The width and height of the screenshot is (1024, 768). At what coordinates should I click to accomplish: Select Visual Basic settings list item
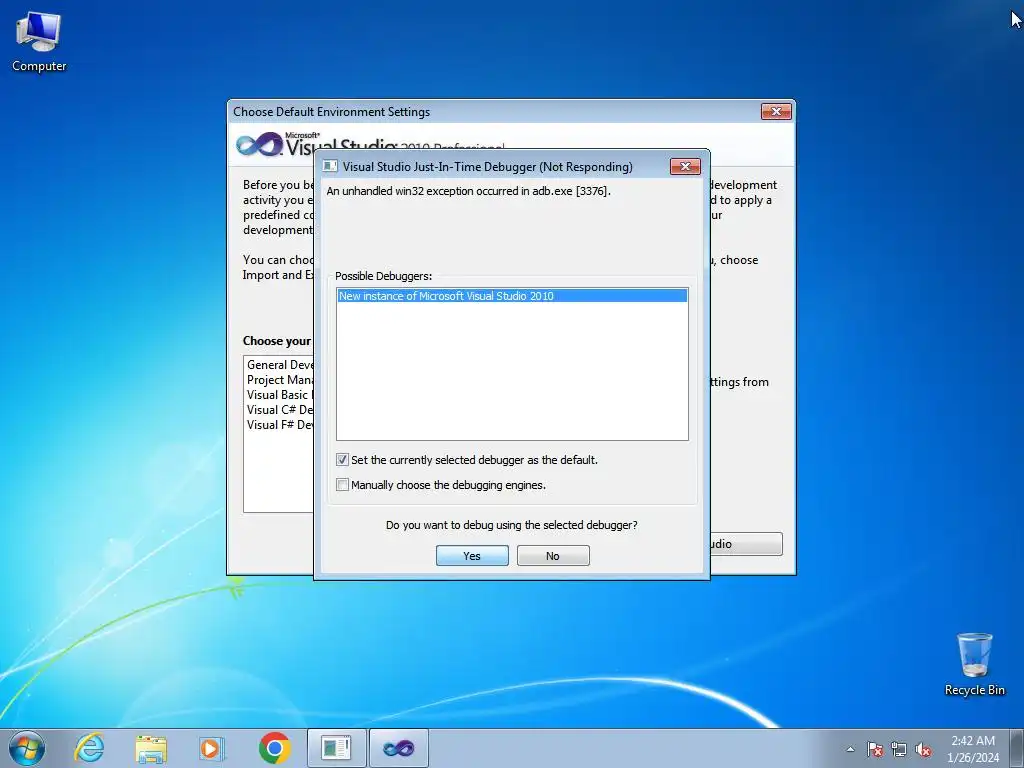[x=280, y=395]
